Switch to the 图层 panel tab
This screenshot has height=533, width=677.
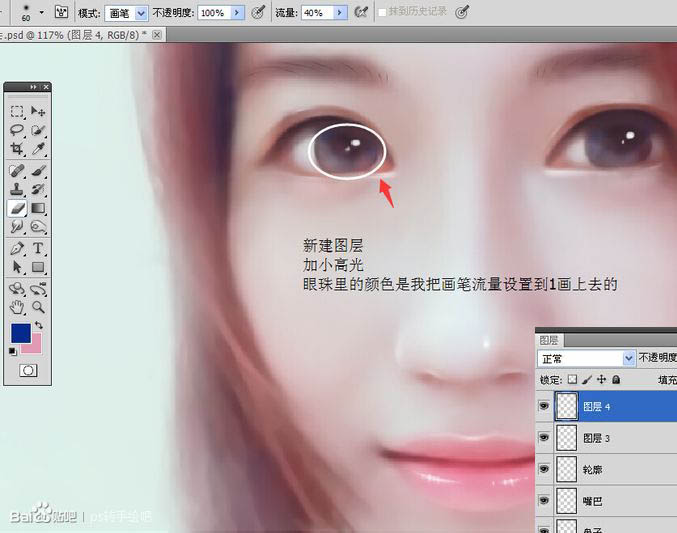click(x=549, y=340)
